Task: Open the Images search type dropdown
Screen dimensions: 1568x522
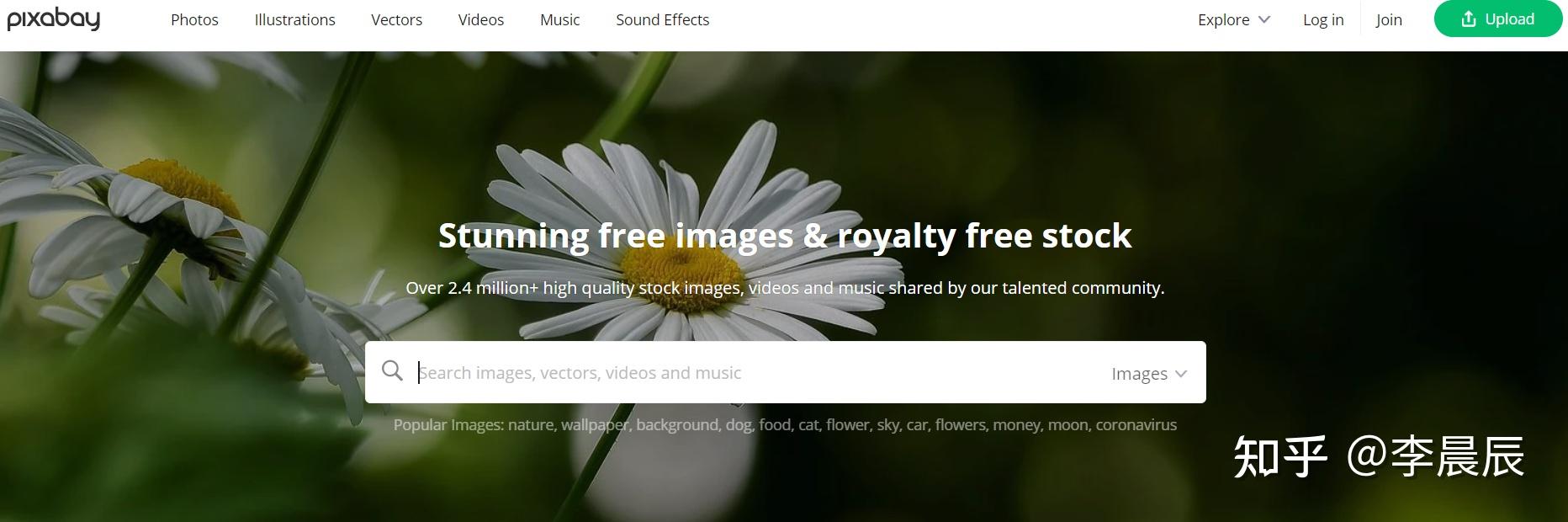Action: pyautogui.click(x=1149, y=373)
